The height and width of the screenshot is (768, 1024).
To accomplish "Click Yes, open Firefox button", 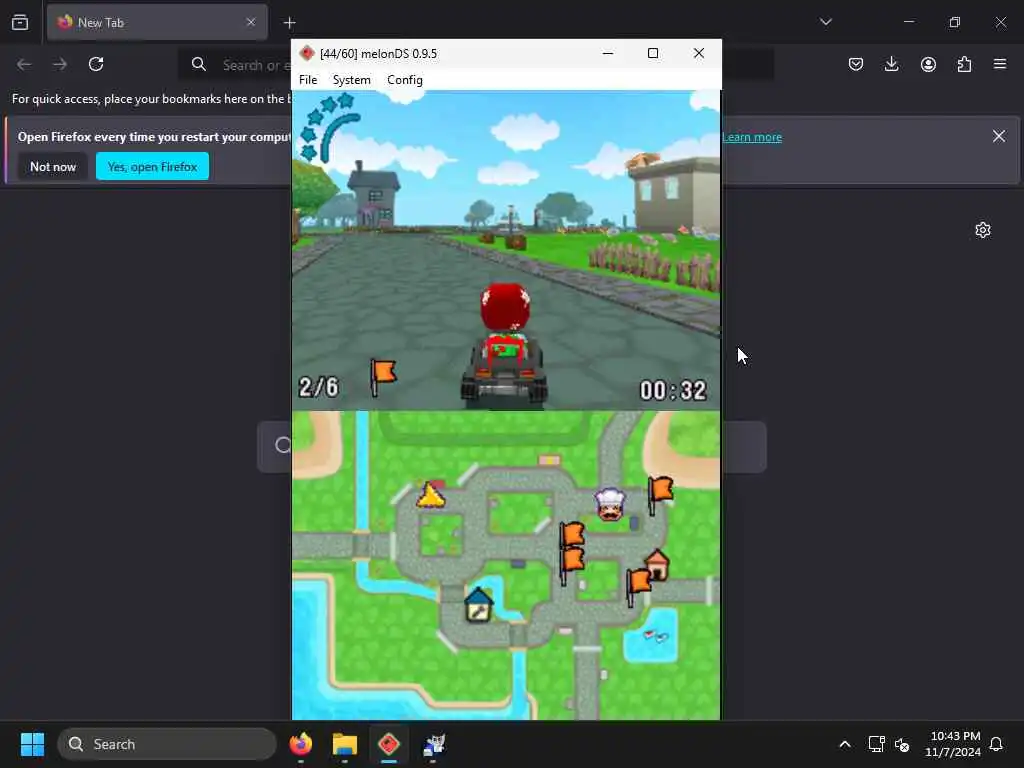I will click(152, 167).
